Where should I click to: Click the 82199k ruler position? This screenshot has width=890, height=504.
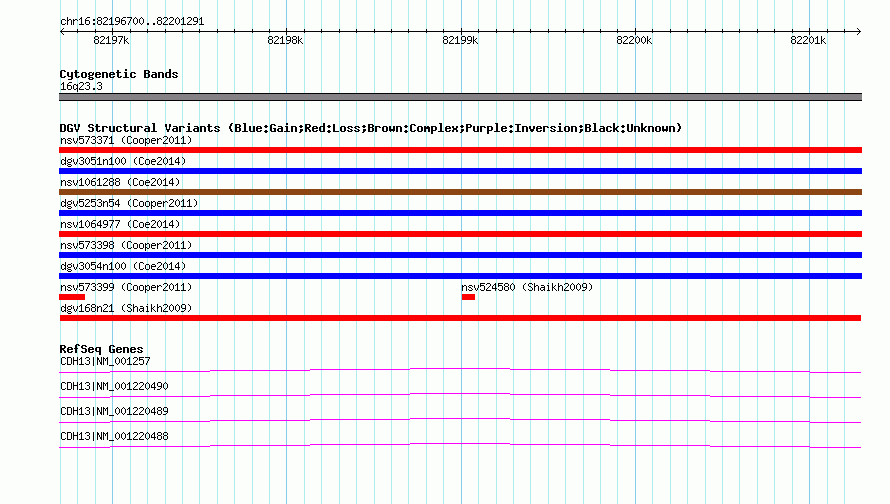pyautogui.click(x=460, y=40)
